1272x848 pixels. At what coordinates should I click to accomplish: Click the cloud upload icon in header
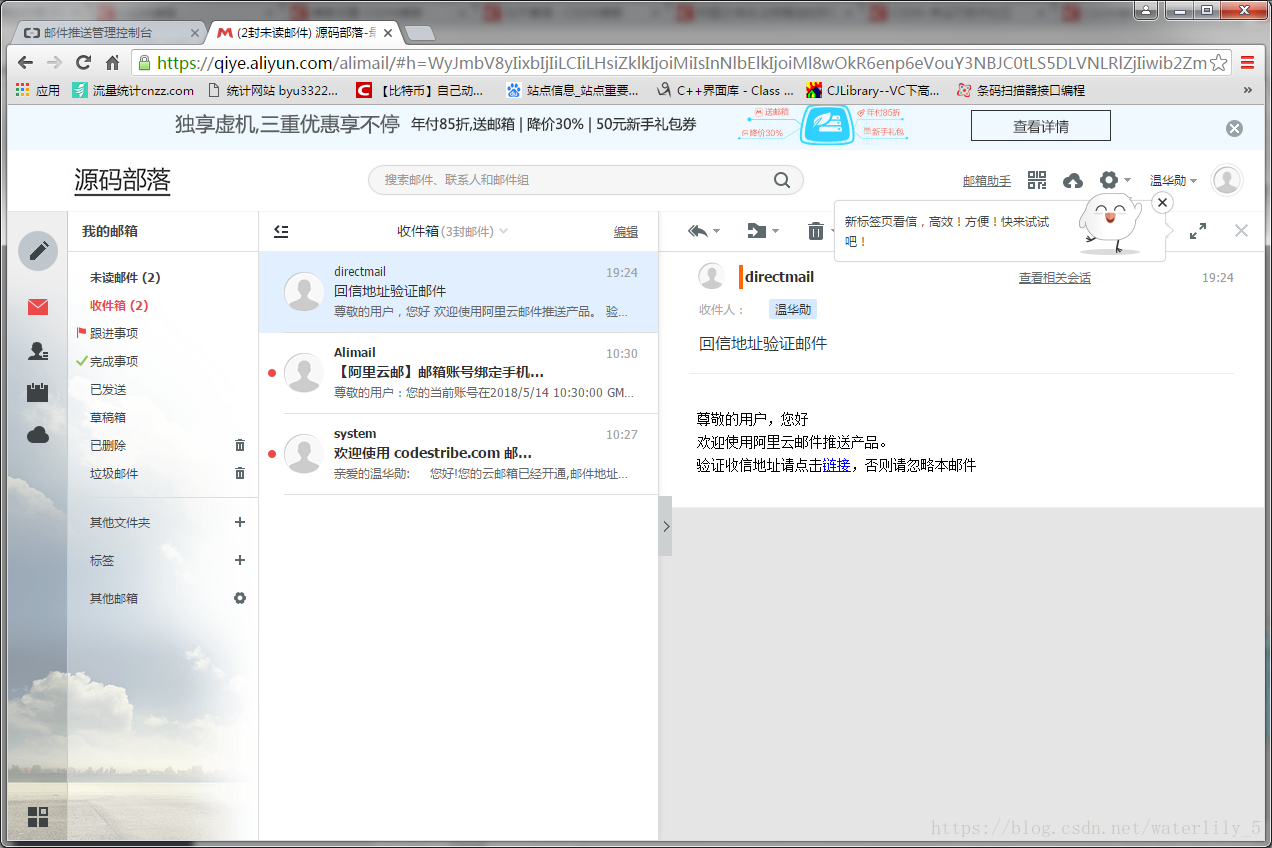pos(1072,180)
